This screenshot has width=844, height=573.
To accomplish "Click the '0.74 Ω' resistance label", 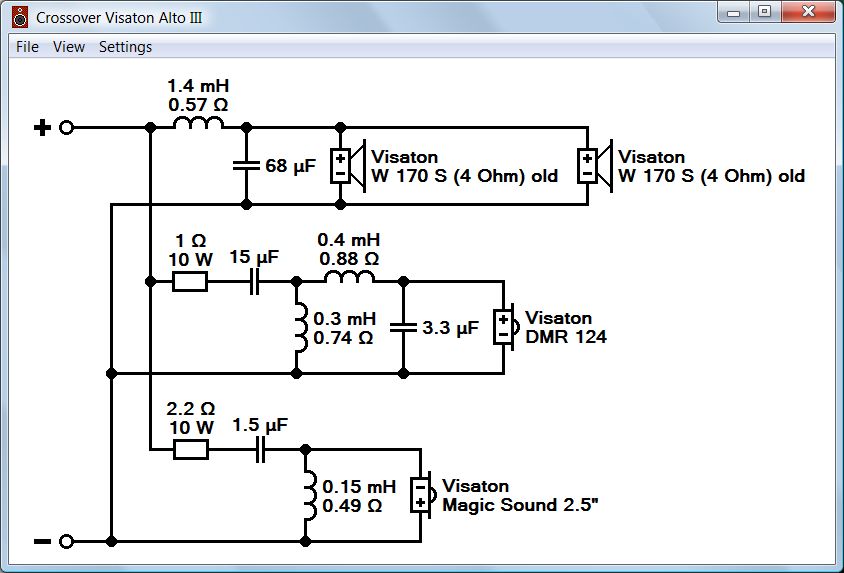I will click(x=343, y=338).
